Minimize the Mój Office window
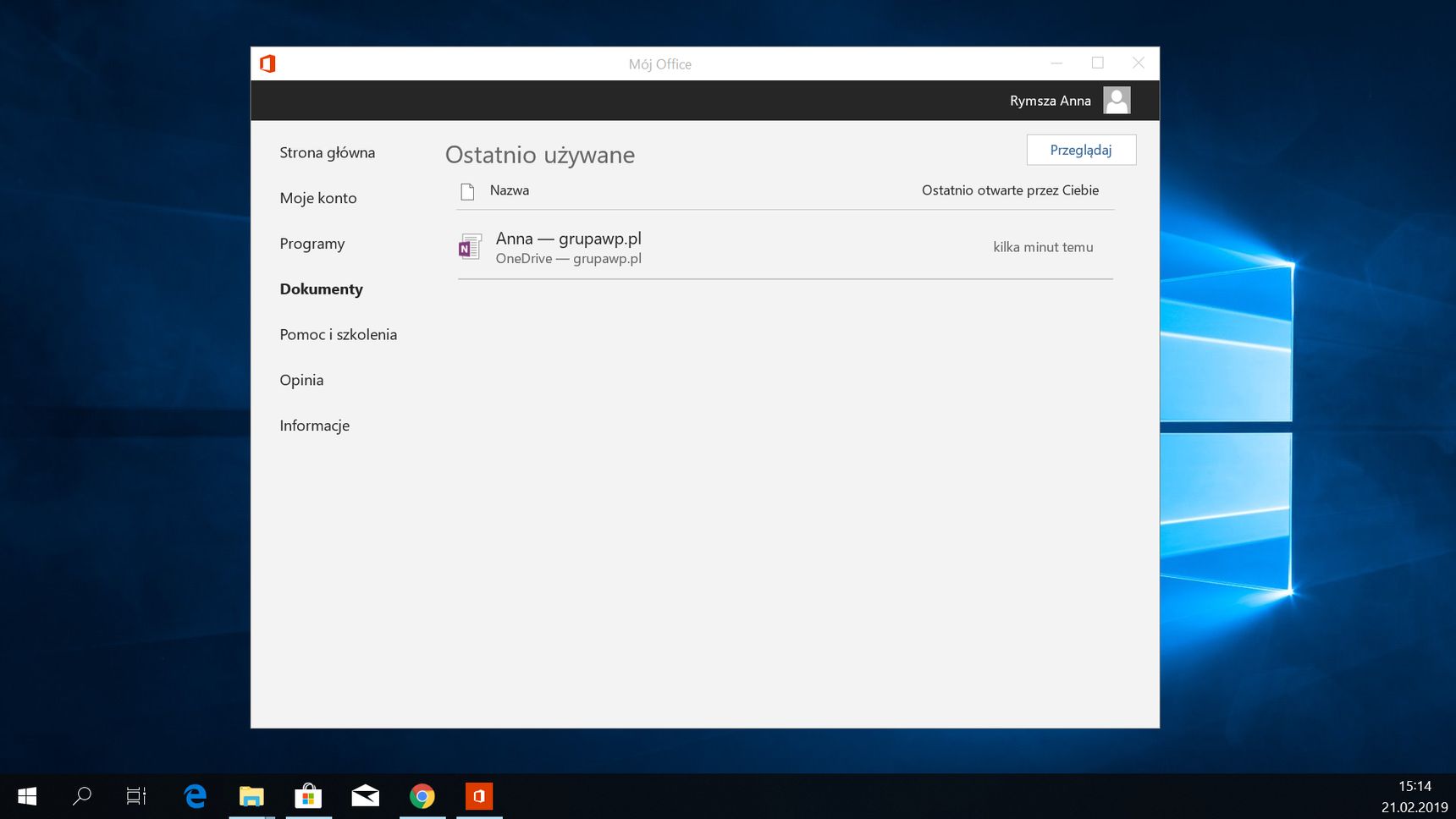 point(1056,63)
